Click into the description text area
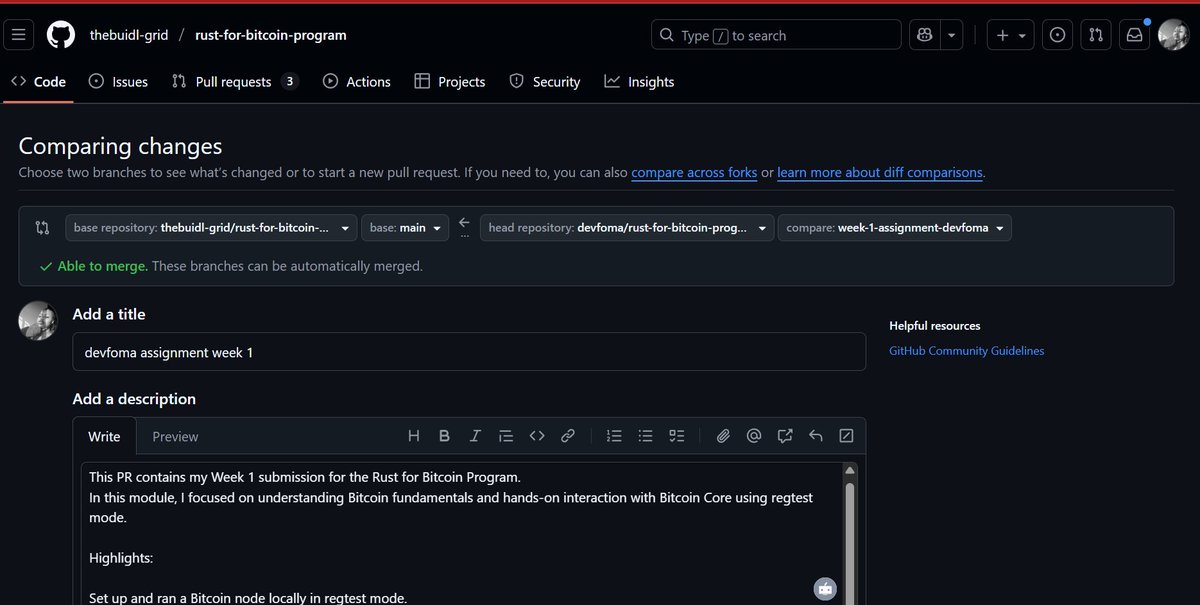This screenshot has width=1200, height=605. pos(462,533)
